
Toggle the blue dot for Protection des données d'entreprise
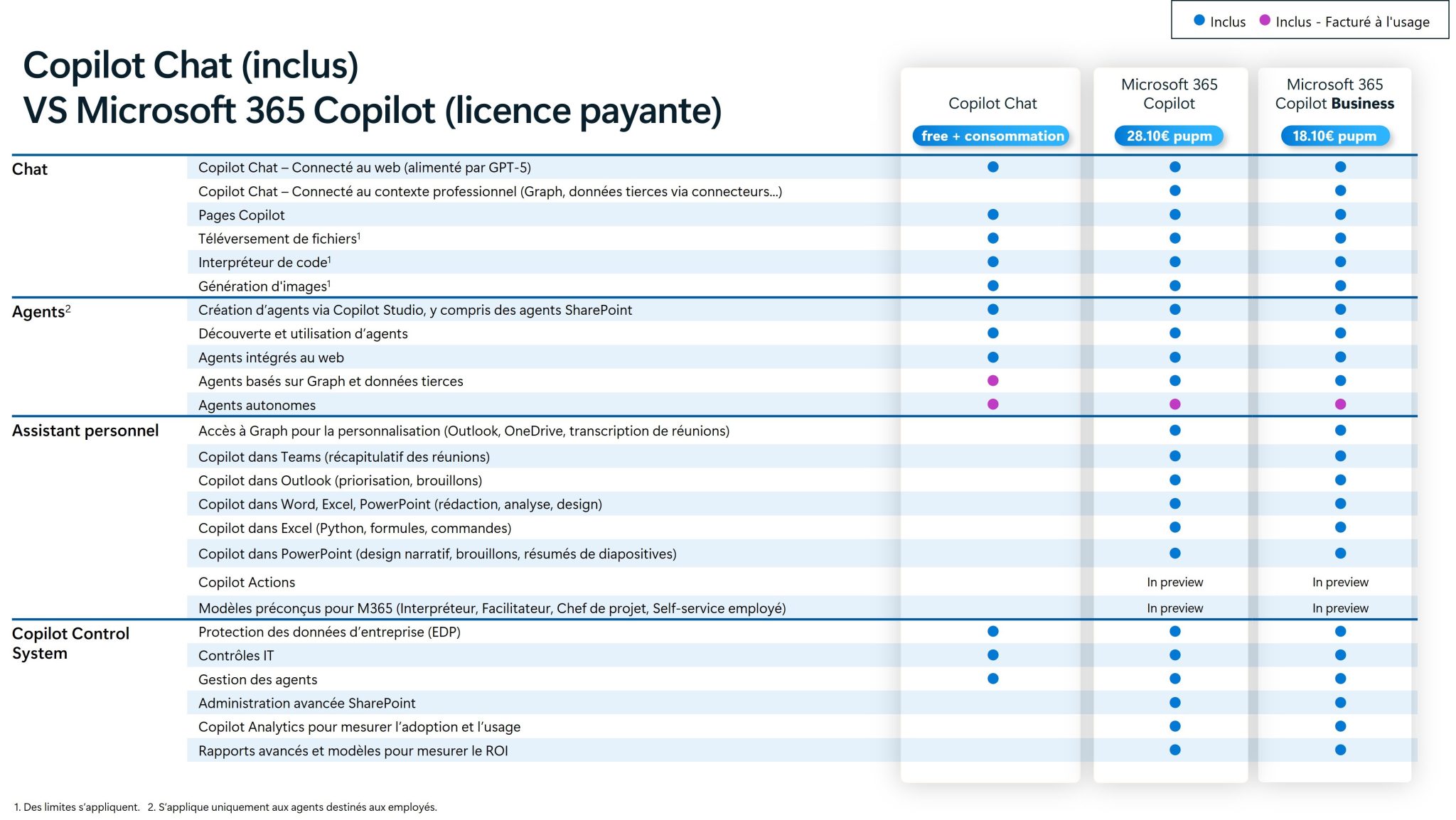click(x=992, y=632)
